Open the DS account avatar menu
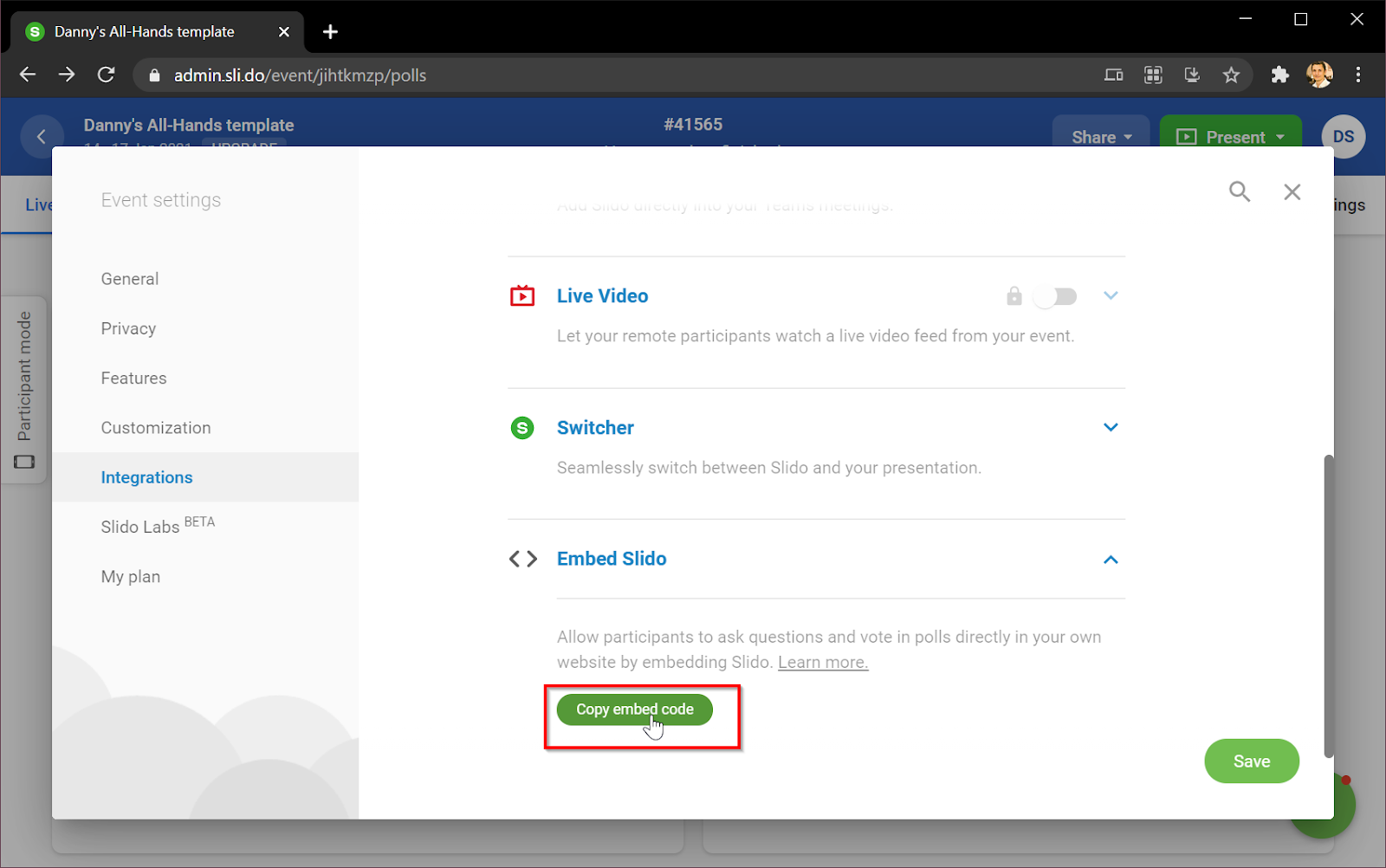 (1344, 137)
